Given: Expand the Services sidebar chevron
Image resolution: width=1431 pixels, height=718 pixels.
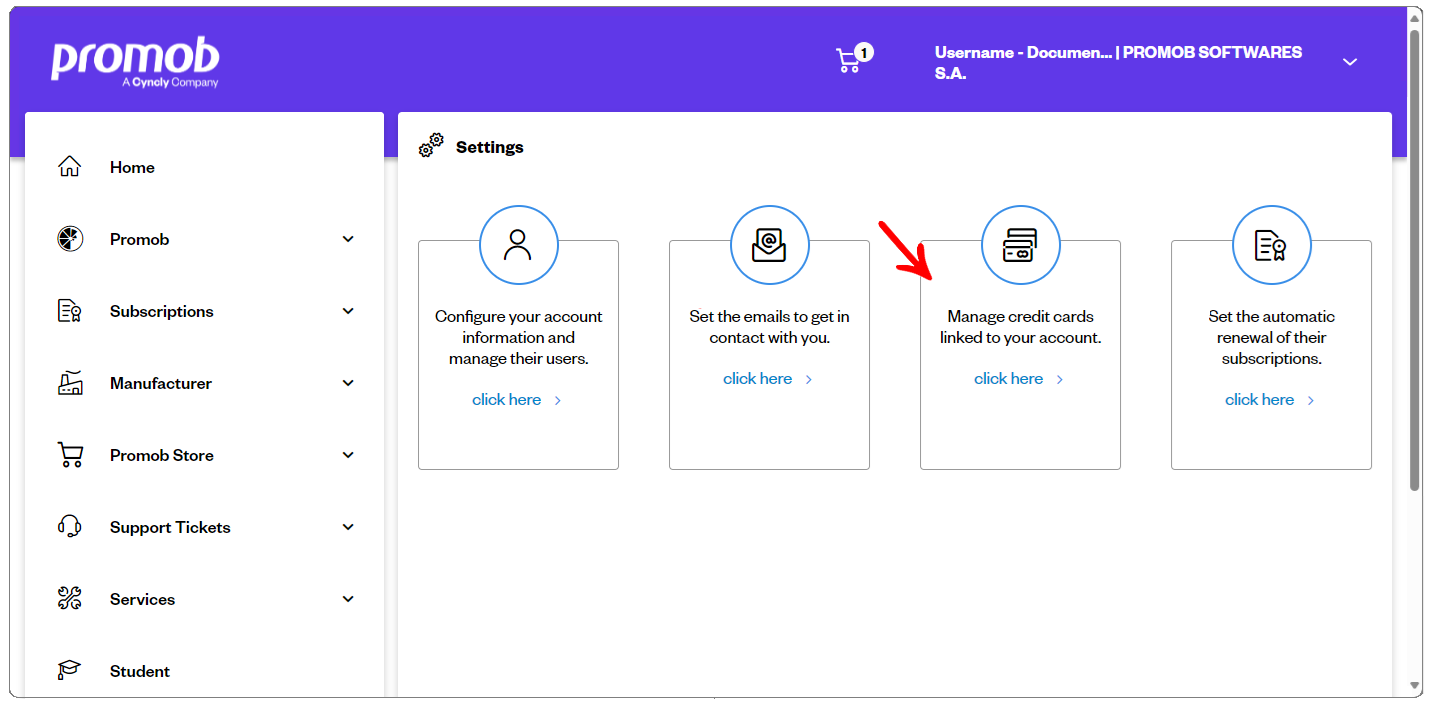Looking at the screenshot, I should [348, 599].
